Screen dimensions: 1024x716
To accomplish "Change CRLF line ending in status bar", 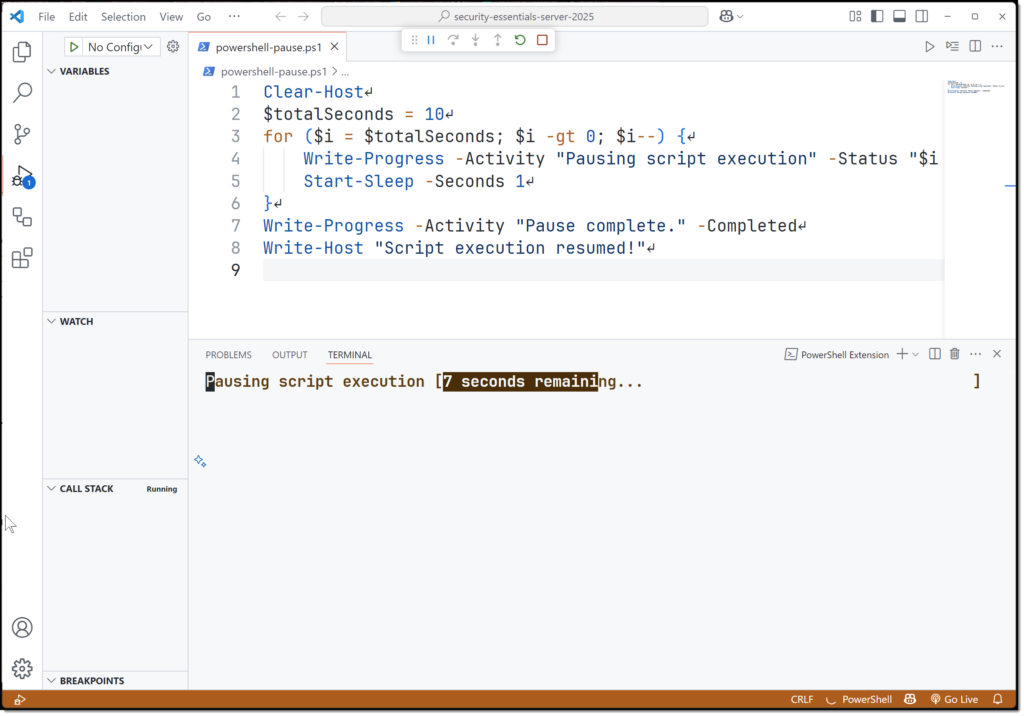I will pyautogui.click(x=802, y=700).
